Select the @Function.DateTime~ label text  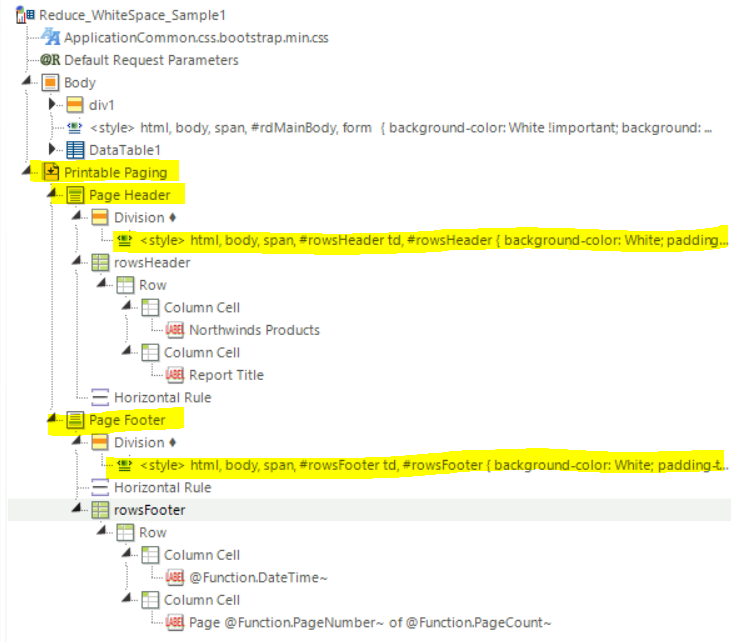[x=258, y=578]
